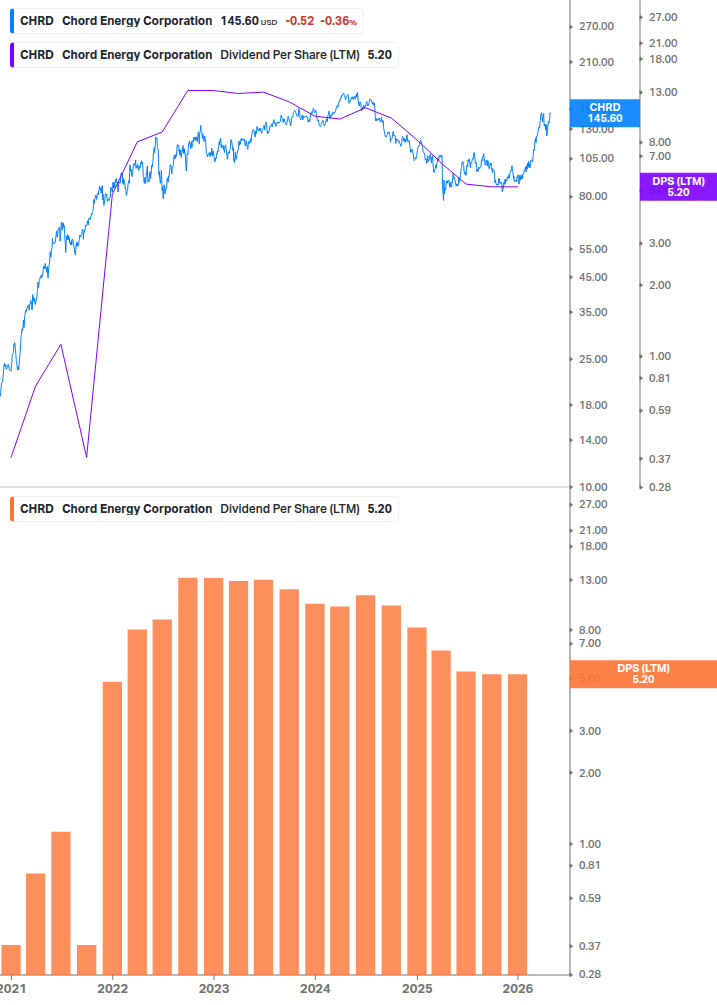The width and height of the screenshot is (717, 1005).
Task: Click the 210.00 price axis label
Action: point(597,62)
